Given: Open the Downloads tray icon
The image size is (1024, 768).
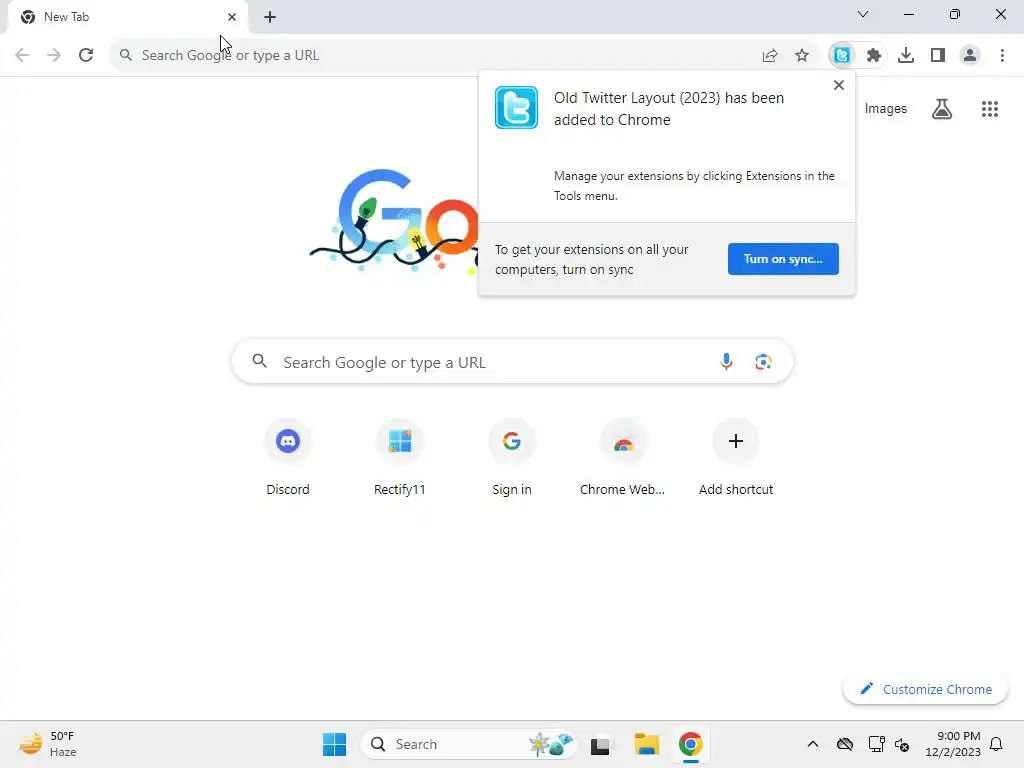Looking at the screenshot, I should (x=906, y=56).
